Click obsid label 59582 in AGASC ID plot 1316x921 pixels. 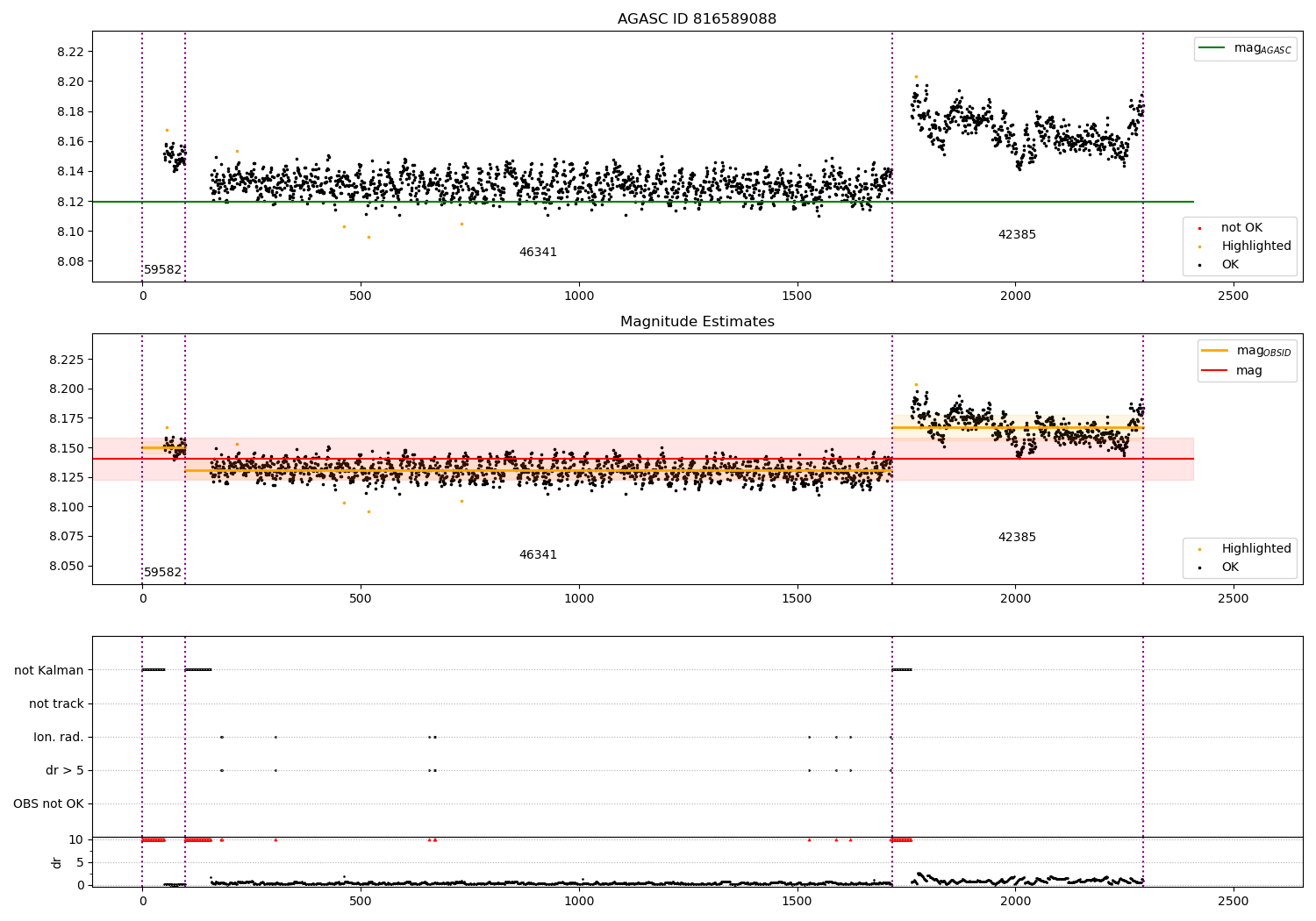pyautogui.click(x=162, y=270)
